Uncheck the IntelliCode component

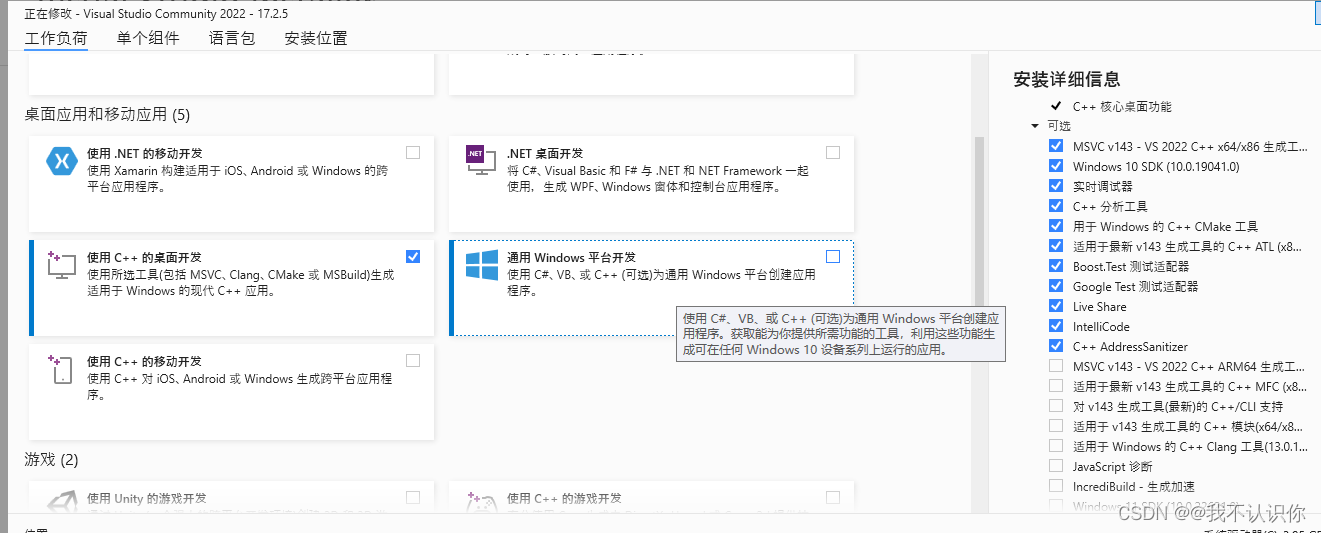click(1056, 326)
